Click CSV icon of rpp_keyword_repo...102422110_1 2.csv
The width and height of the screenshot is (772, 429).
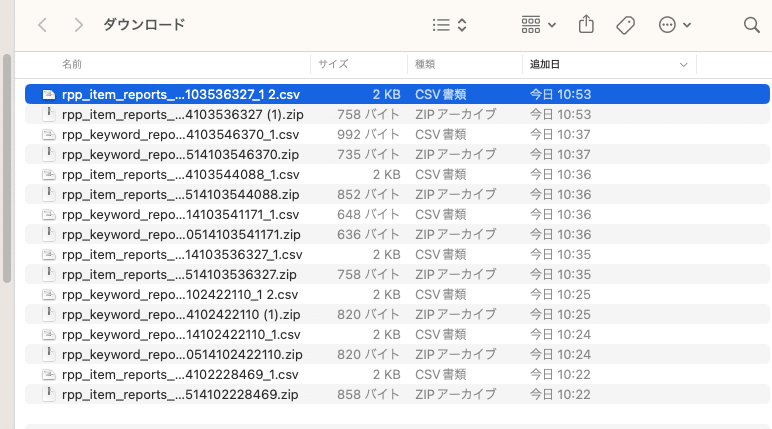48,295
